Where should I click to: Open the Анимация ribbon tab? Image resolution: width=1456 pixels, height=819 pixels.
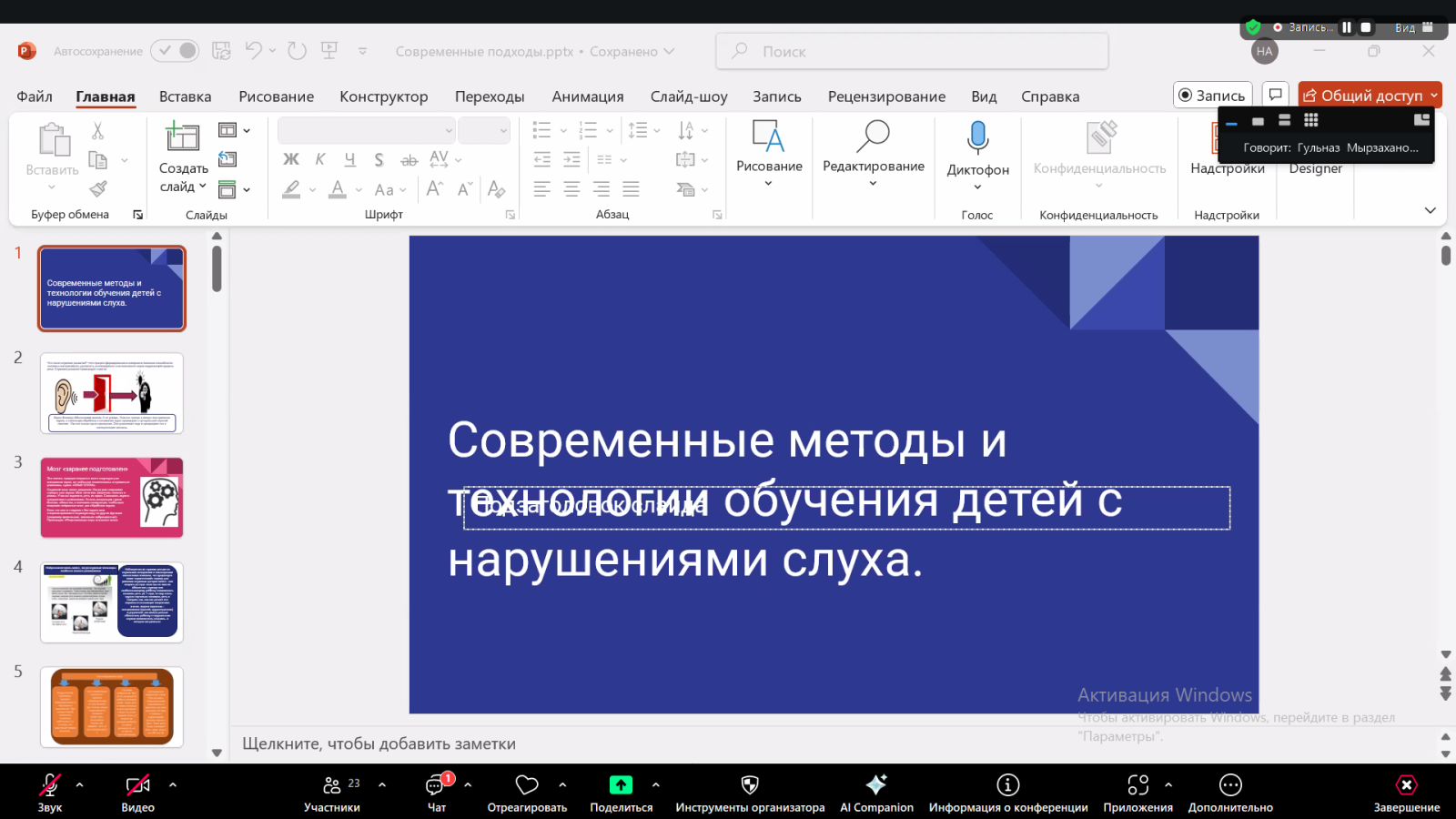587,96
